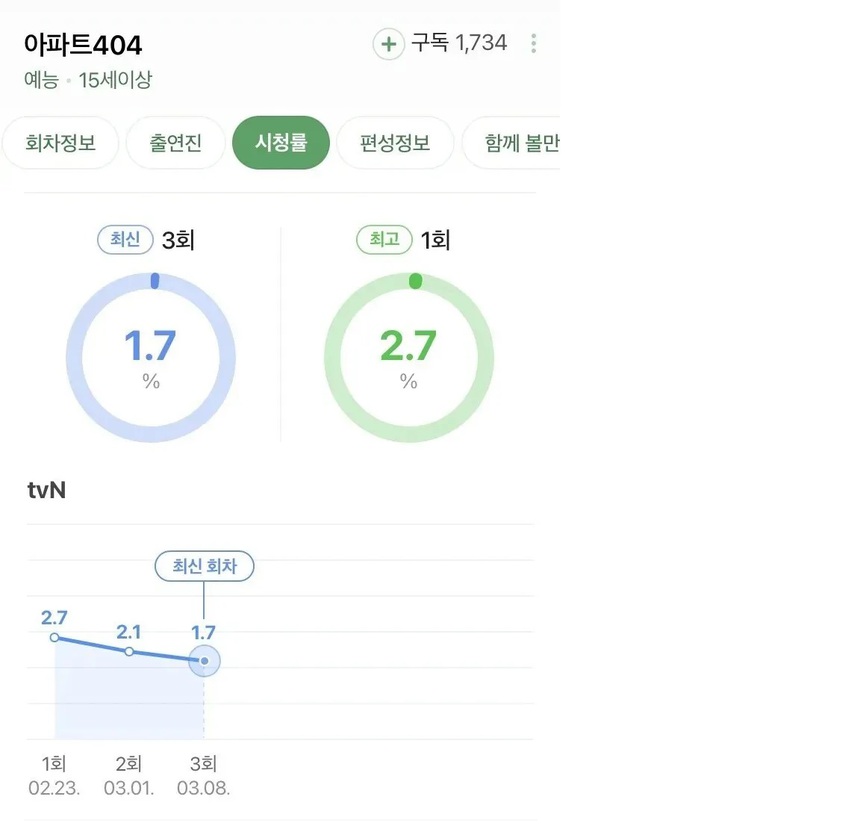860x826 pixels.
Task: Open the 출연진 tab
Action: (176, 143)
